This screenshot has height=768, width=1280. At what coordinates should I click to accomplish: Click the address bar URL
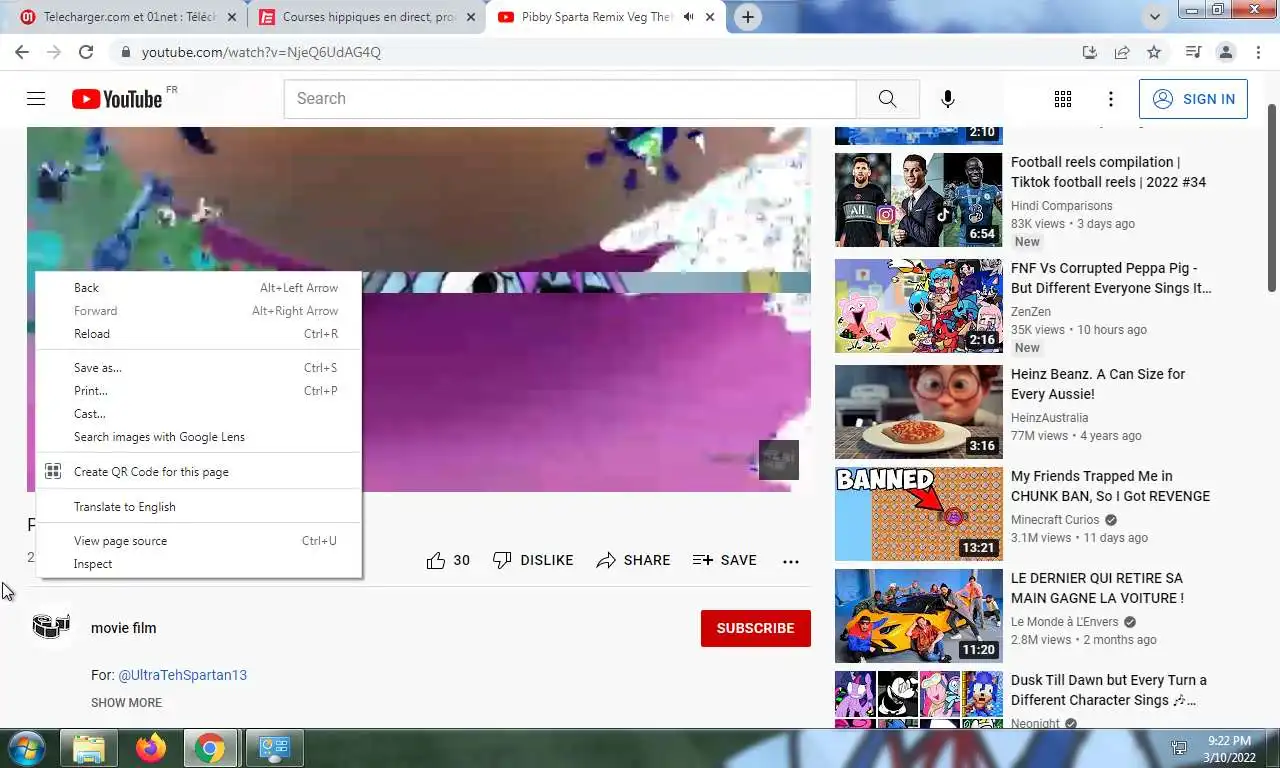261,52
